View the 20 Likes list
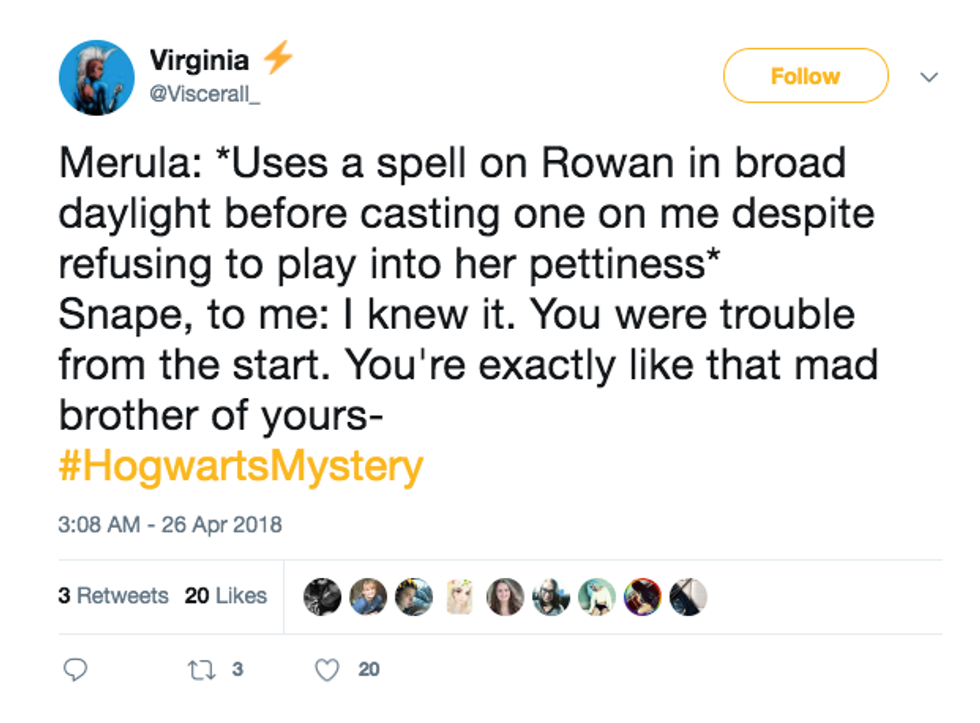 (x=226, y=596)
